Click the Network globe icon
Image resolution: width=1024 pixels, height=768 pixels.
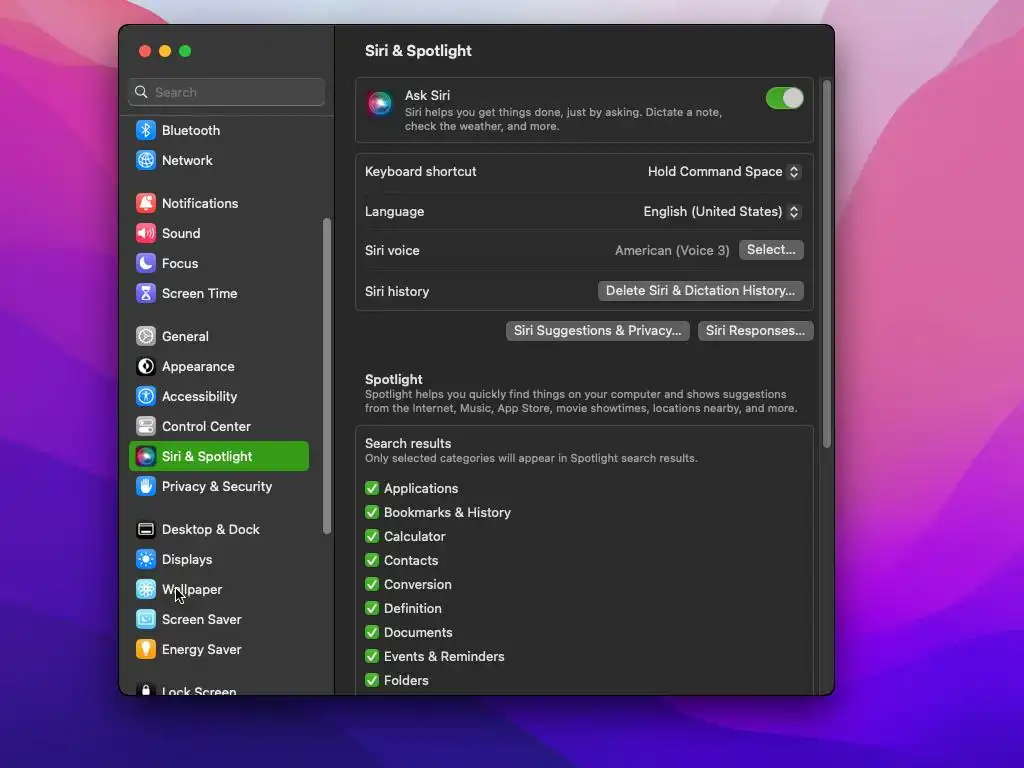pos(146,160)
